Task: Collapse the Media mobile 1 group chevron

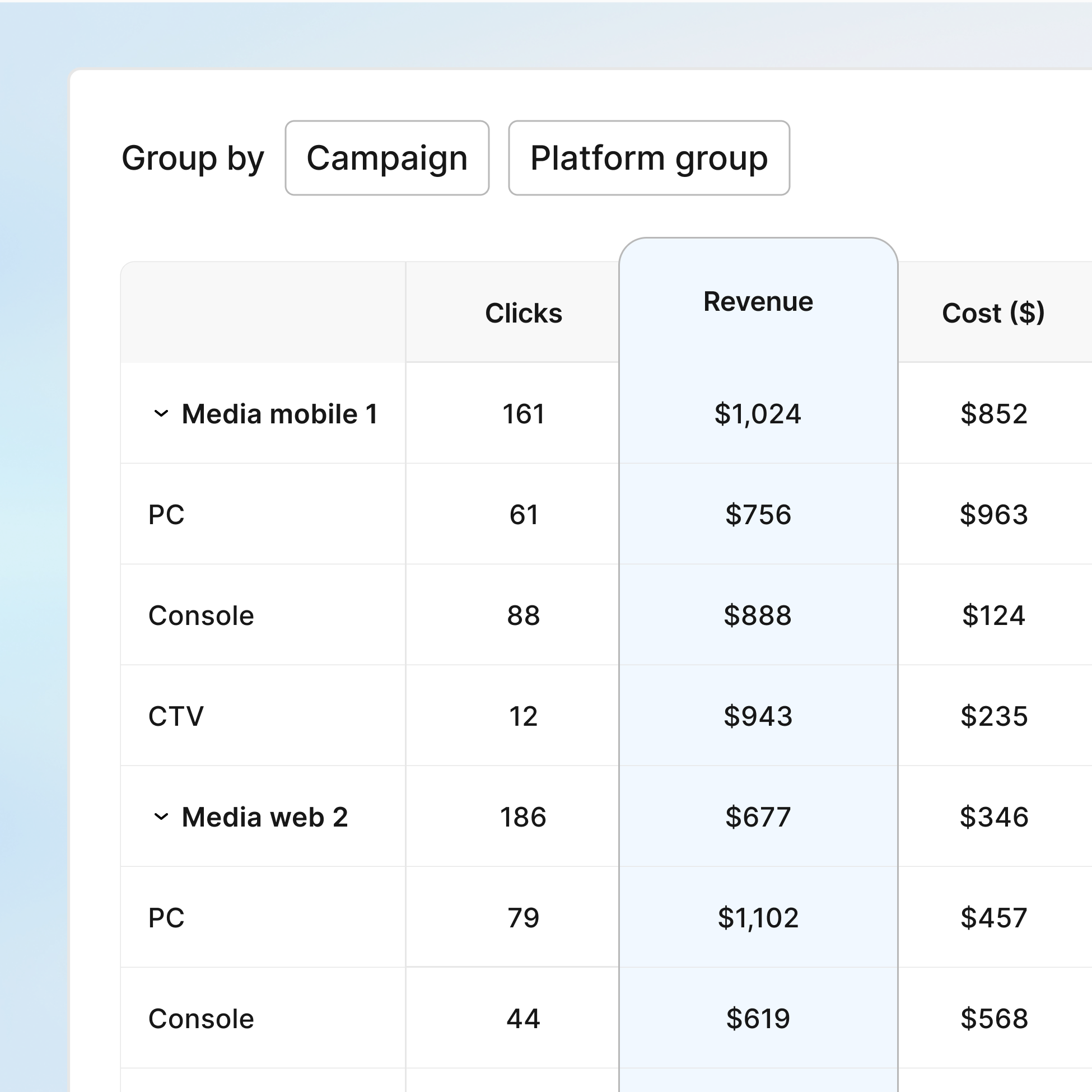Action: click(161, 414)
